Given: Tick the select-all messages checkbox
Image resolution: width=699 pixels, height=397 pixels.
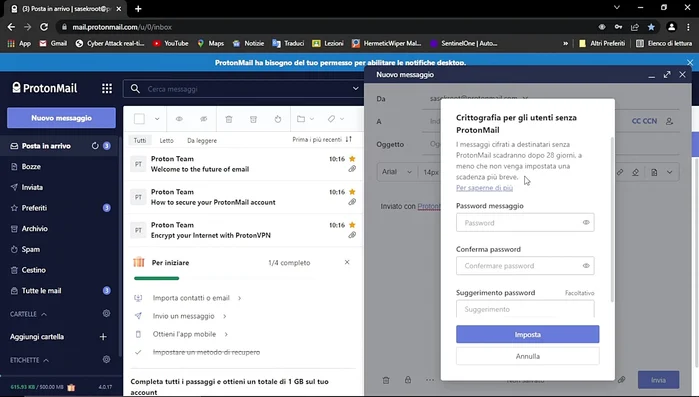Looking at the screenshot, I should pos(139,119).
